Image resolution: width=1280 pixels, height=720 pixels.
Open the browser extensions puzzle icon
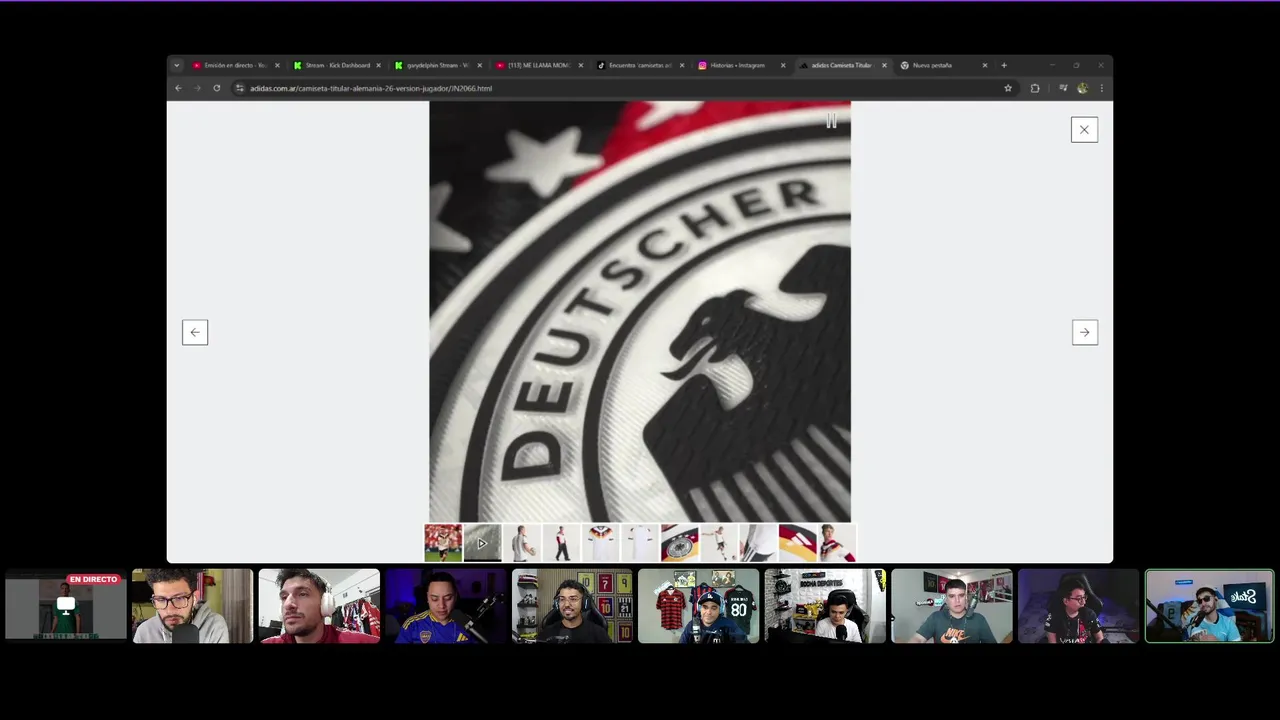pos(1035,88)
